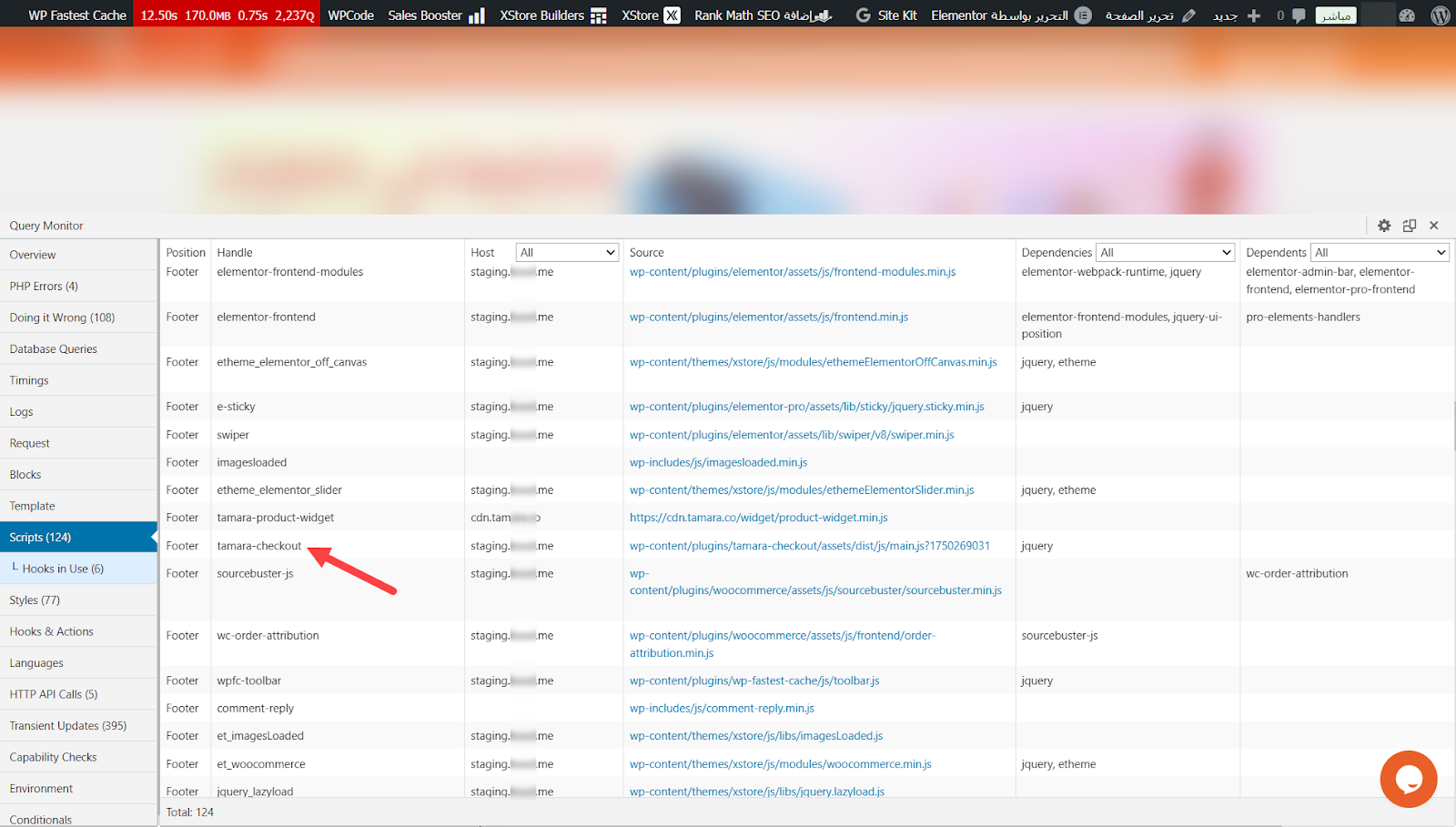
Task: Click the pencil edit page icon
Action: pyautogui.click(x=1188, y=15)
